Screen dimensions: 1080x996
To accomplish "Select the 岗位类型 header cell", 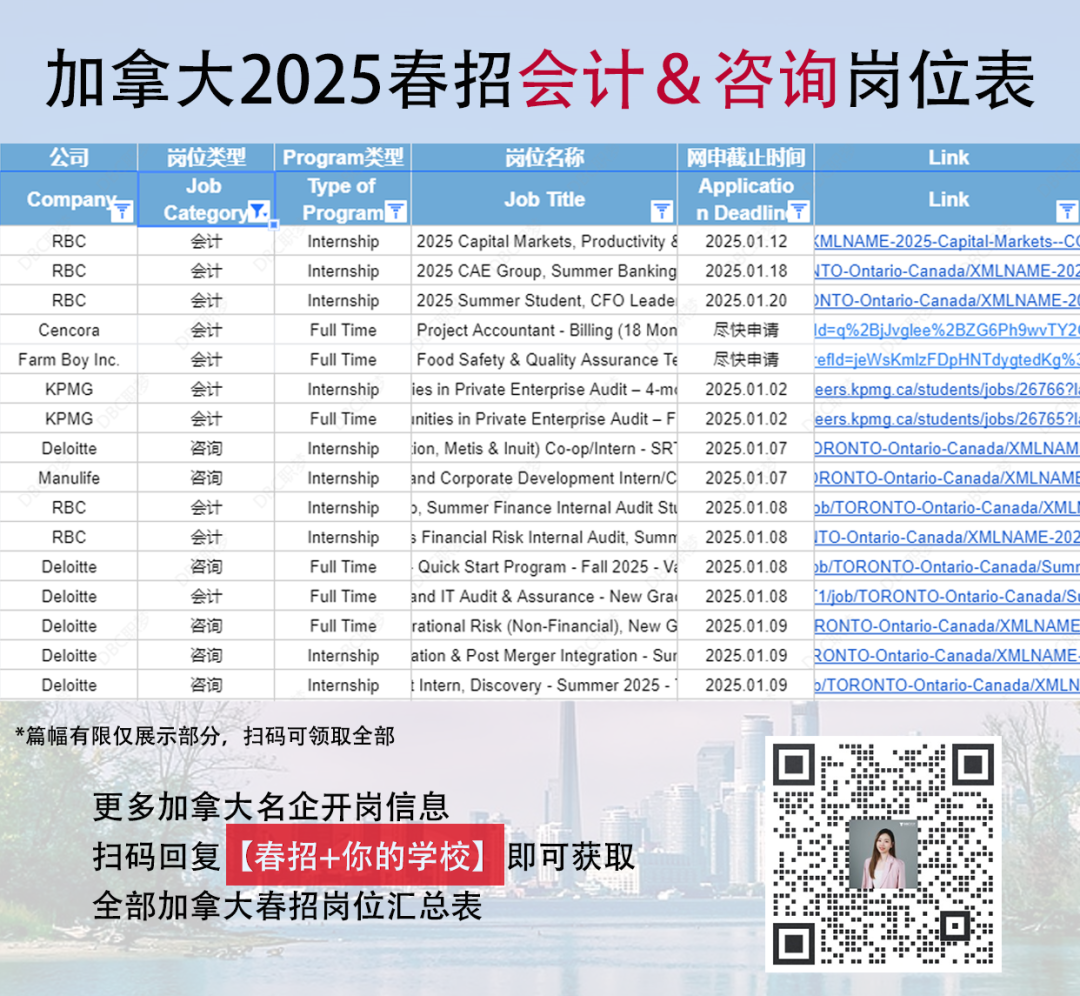I will pyautogui.click(x=206, y=158).
